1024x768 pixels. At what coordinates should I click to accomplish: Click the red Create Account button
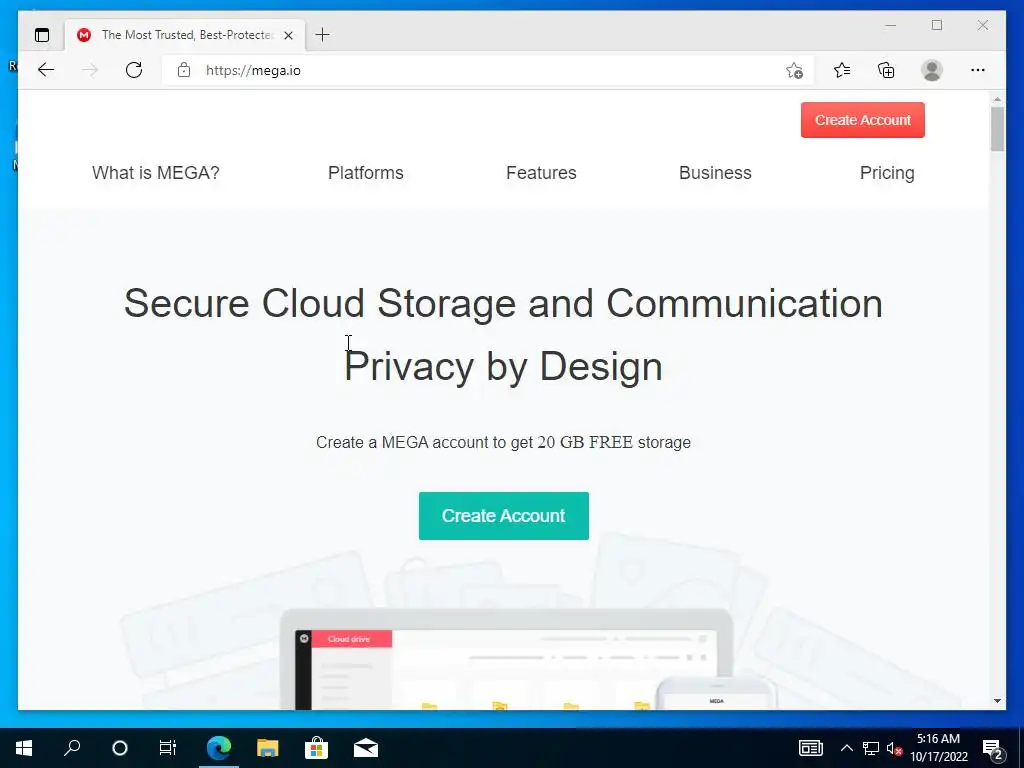pyautogui.click(x=863, y=120)
